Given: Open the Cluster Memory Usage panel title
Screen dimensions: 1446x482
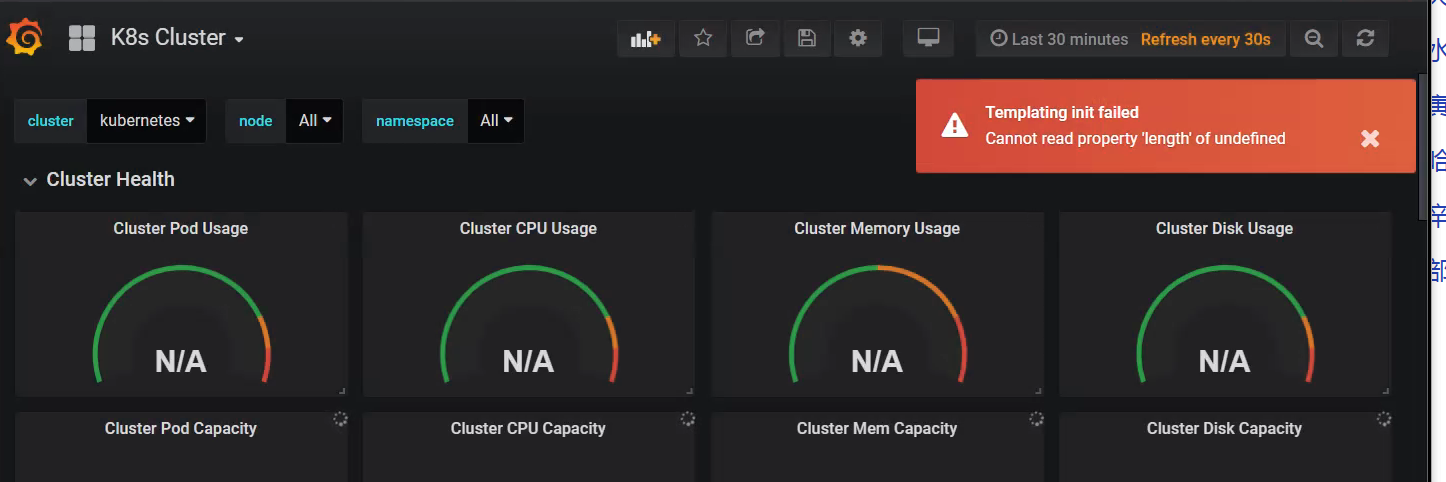Looking at the screenshot, I should tap(877, 228).
